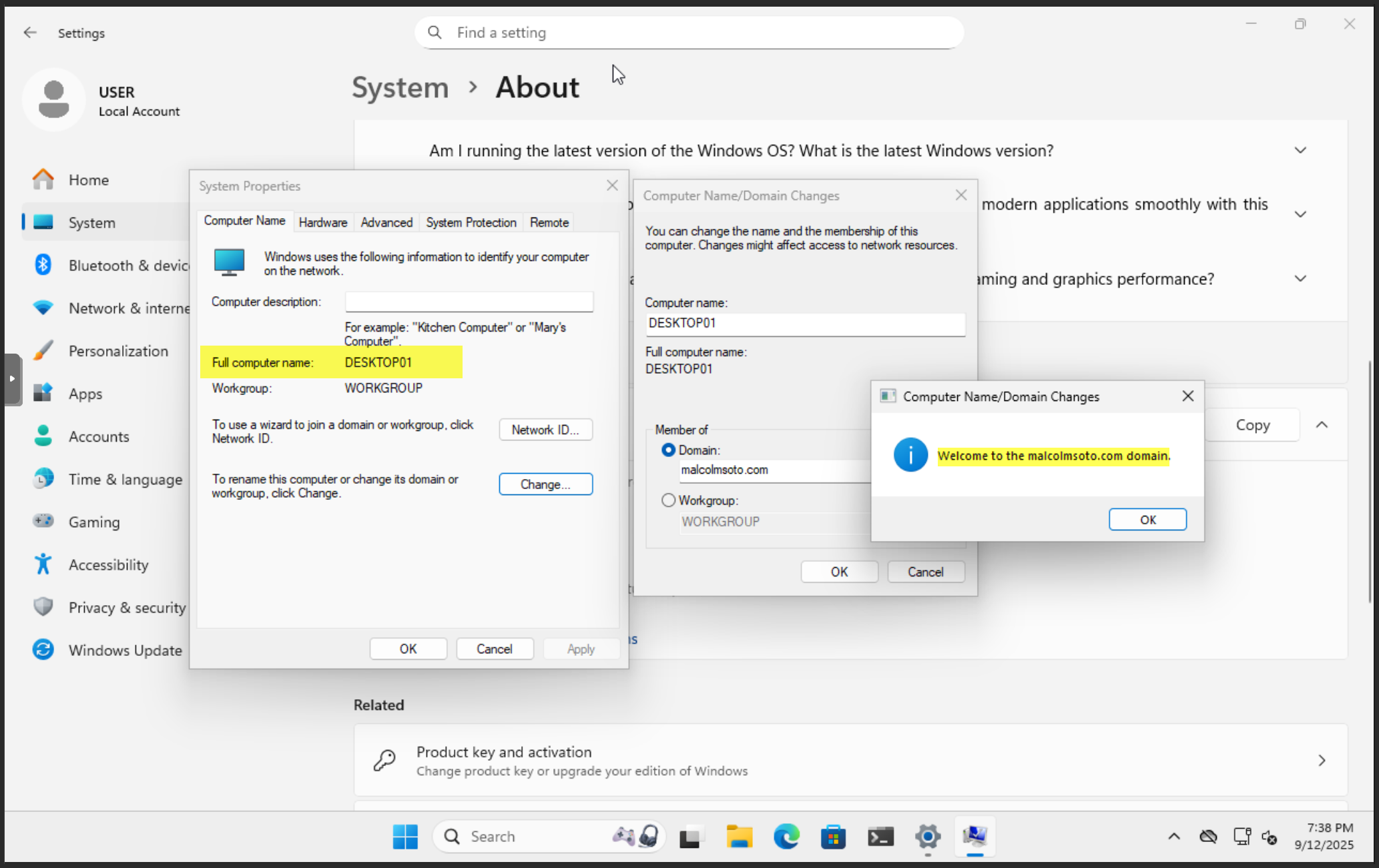The height and width of the screenshot is (868, 1379).
Task: Select the Workgroup radio button
Action: pyautogui.click(x=668, y=500)
